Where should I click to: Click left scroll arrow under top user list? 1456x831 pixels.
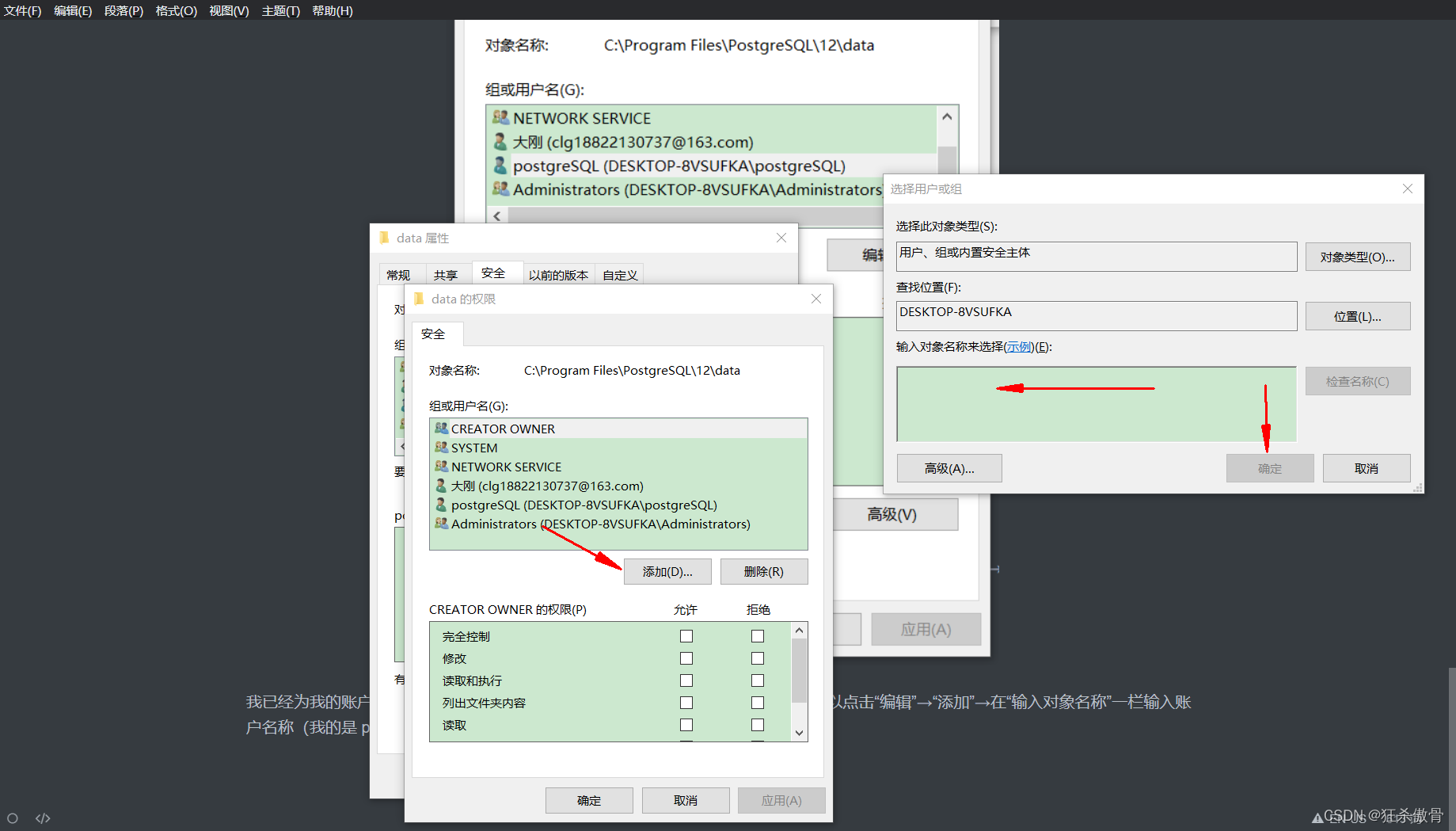tap(497, 215)
